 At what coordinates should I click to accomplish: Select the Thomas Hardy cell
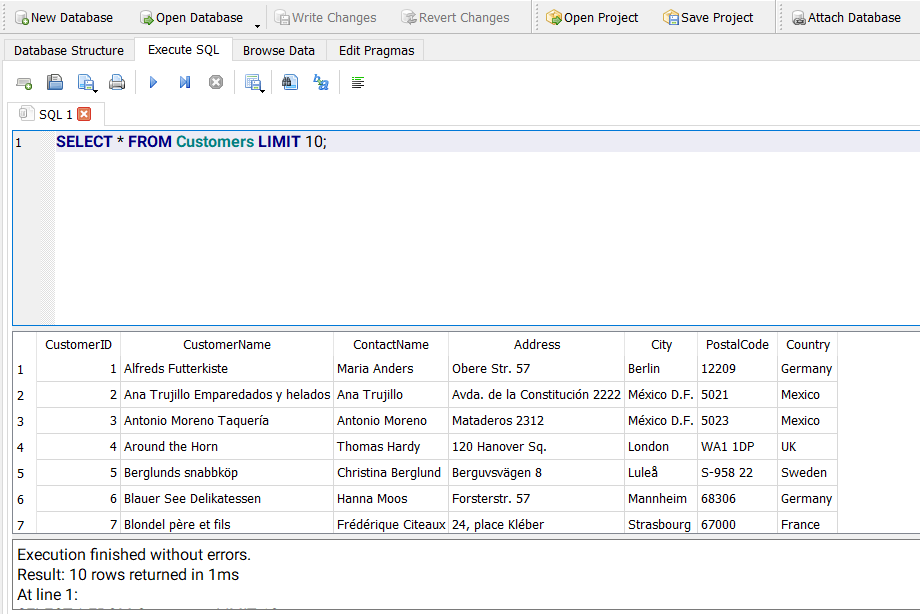[391, 447]
